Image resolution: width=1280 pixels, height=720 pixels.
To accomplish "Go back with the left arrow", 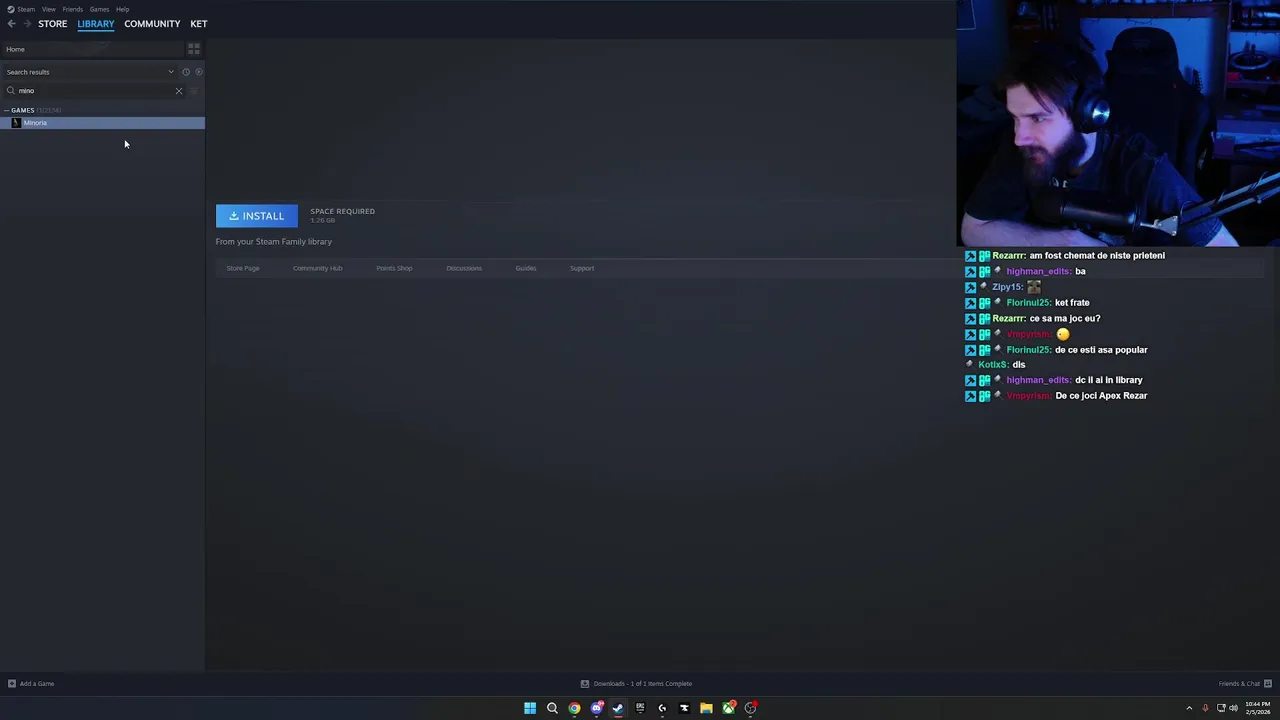I will [x=11, y=24].
